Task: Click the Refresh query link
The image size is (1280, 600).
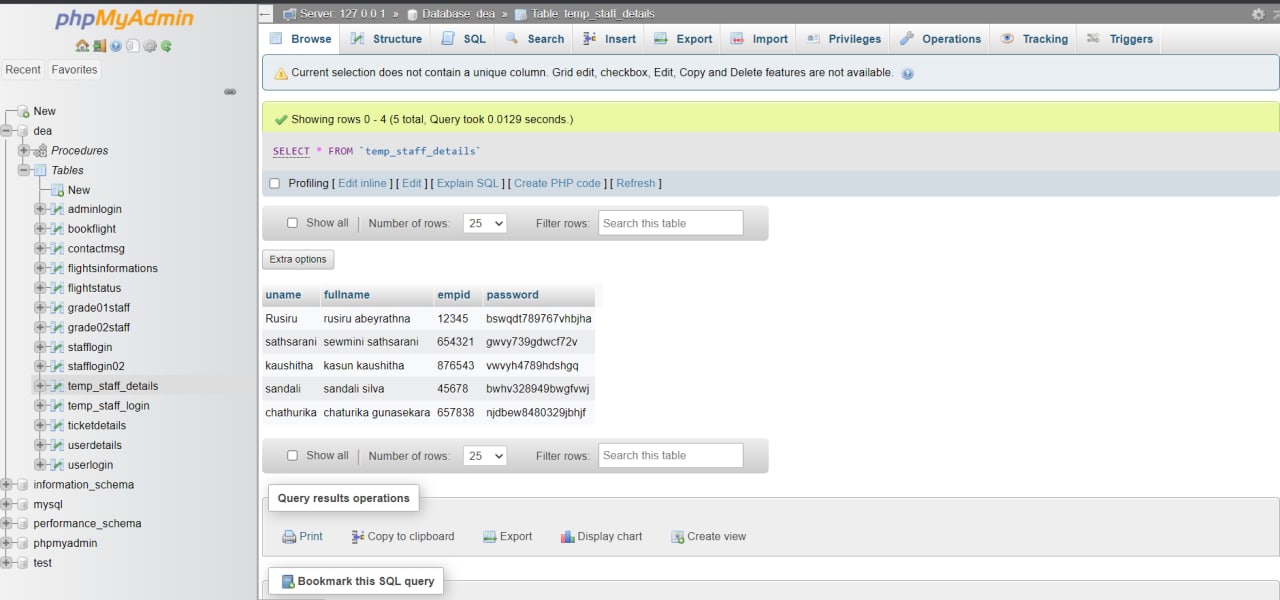Action: click(x=636, y=184)
